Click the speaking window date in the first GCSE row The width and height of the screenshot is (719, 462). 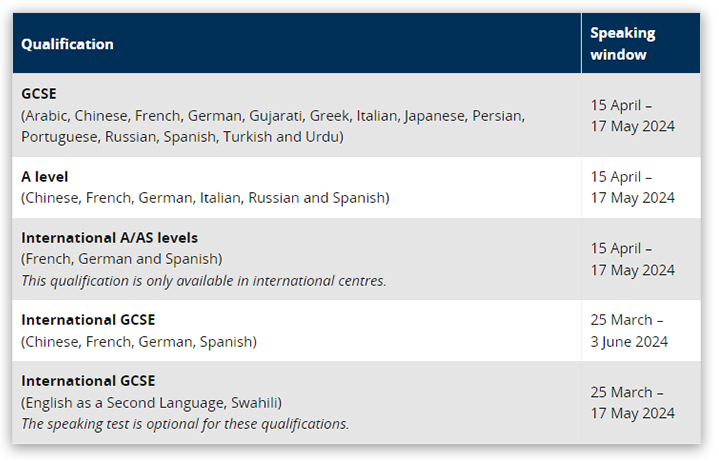632,115
